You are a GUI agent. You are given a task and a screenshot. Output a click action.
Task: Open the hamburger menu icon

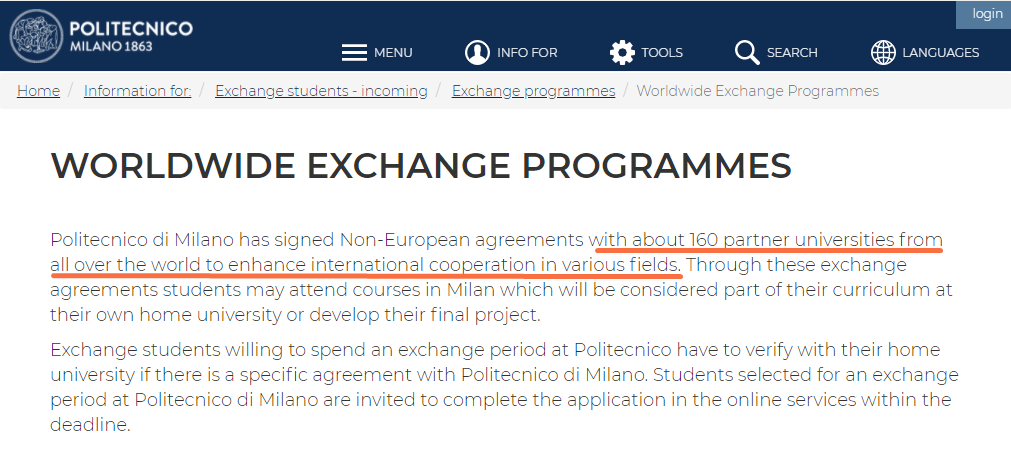pos(354,52)
